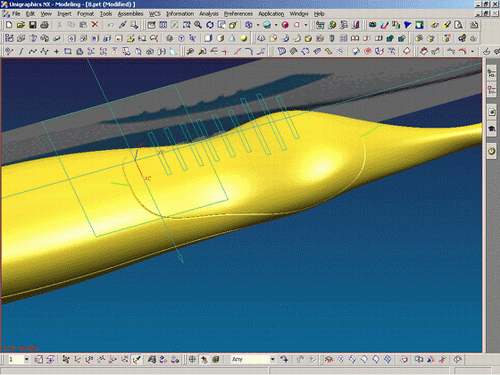Select the Zoom magnifier tool

pos(198,25)
